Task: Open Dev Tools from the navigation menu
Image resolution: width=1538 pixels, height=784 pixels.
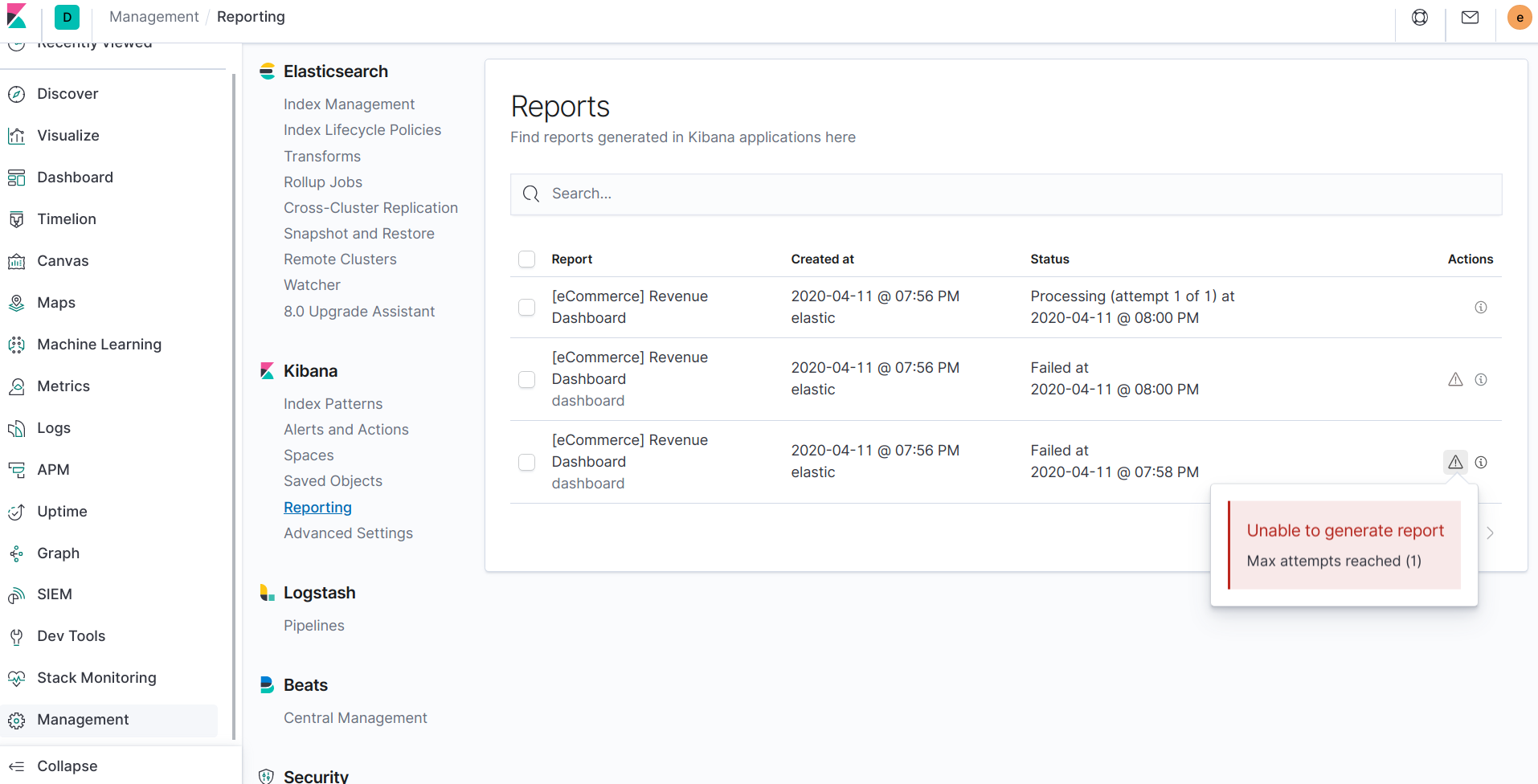Action: coord(71,635)
